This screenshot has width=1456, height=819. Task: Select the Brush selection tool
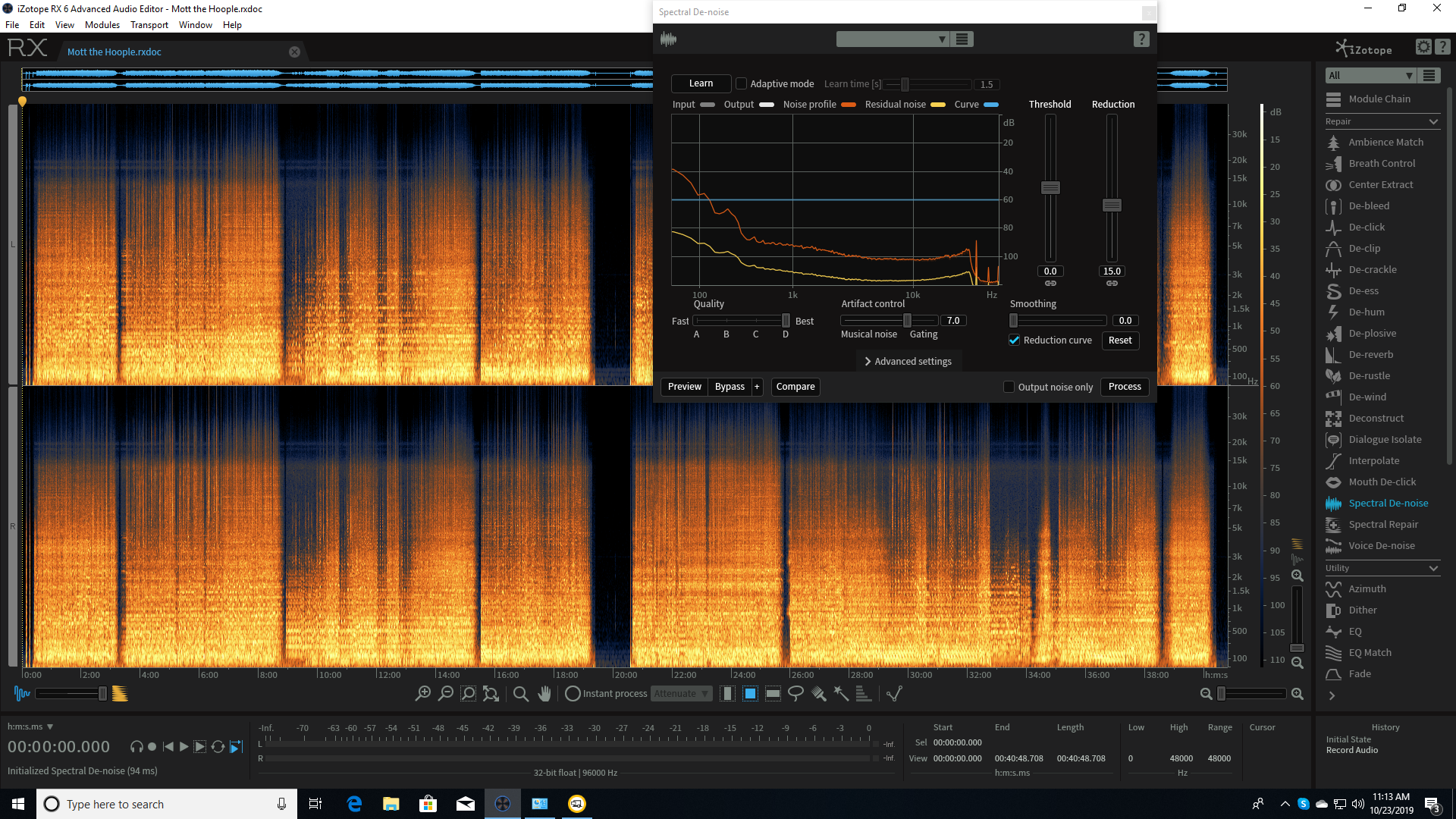(x=818, y=693)
